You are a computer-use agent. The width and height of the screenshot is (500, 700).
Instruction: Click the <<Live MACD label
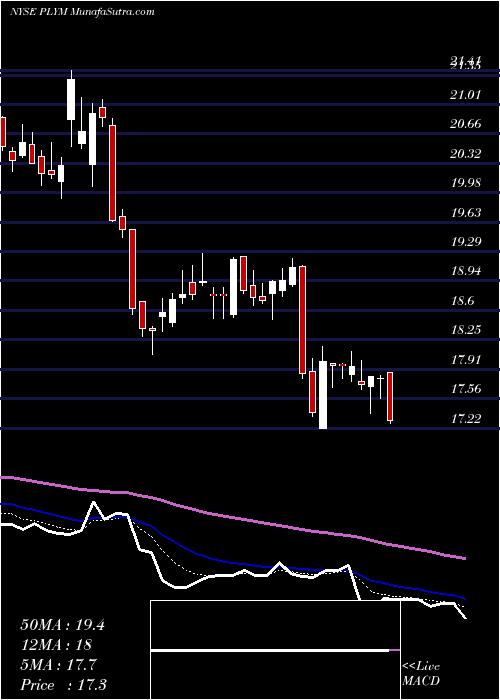coord(421,673)
